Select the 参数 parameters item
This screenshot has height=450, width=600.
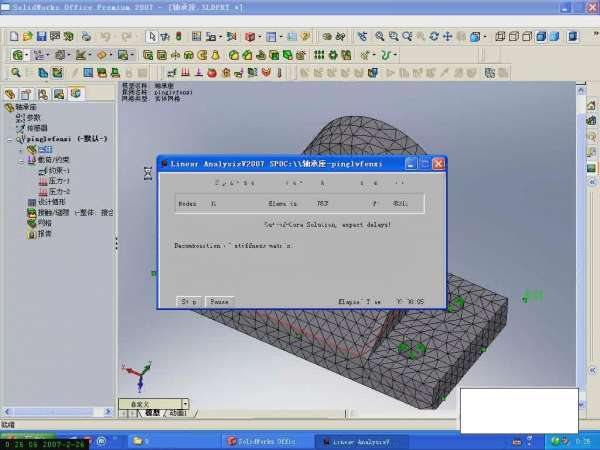[28, 117]
